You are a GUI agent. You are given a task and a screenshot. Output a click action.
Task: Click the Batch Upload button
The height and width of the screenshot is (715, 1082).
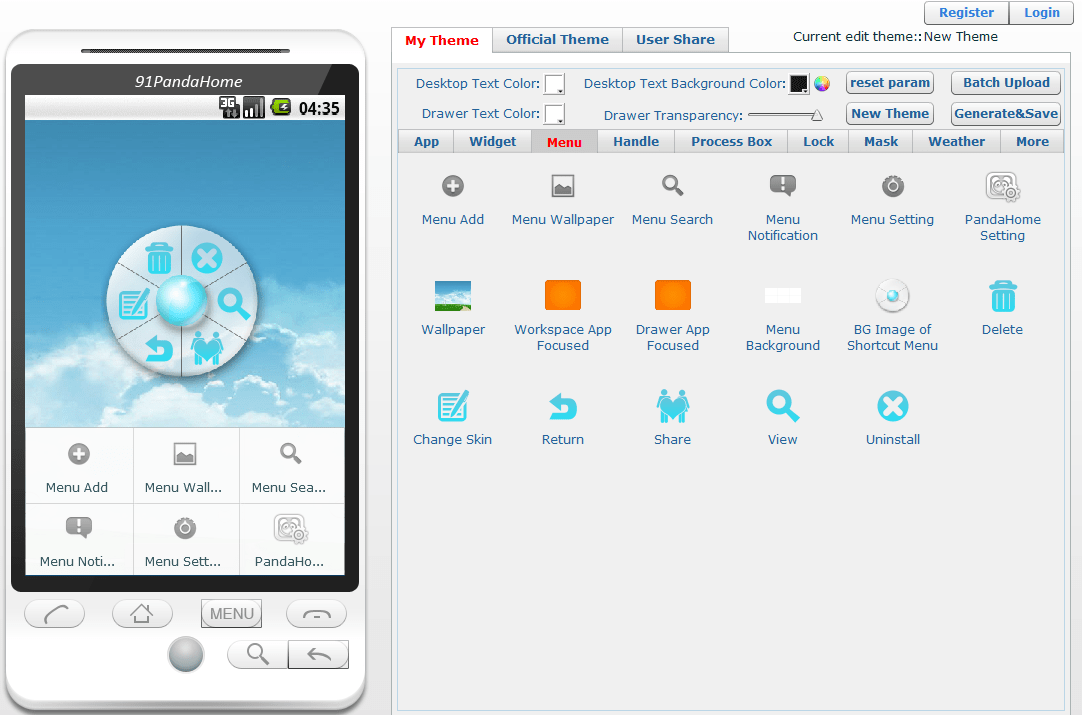(x=1006, y=83)
